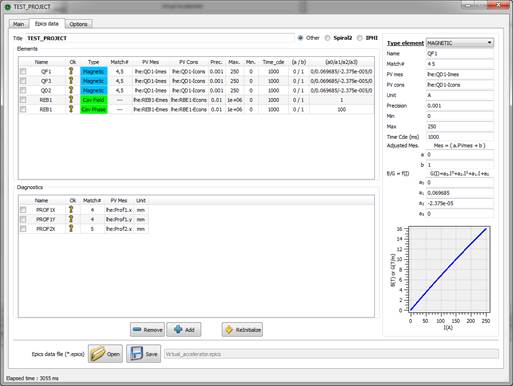This screenshot has width=513, height=386.
Task: Click the green Cav Field type cell
Action: click(x=94, y=100)
